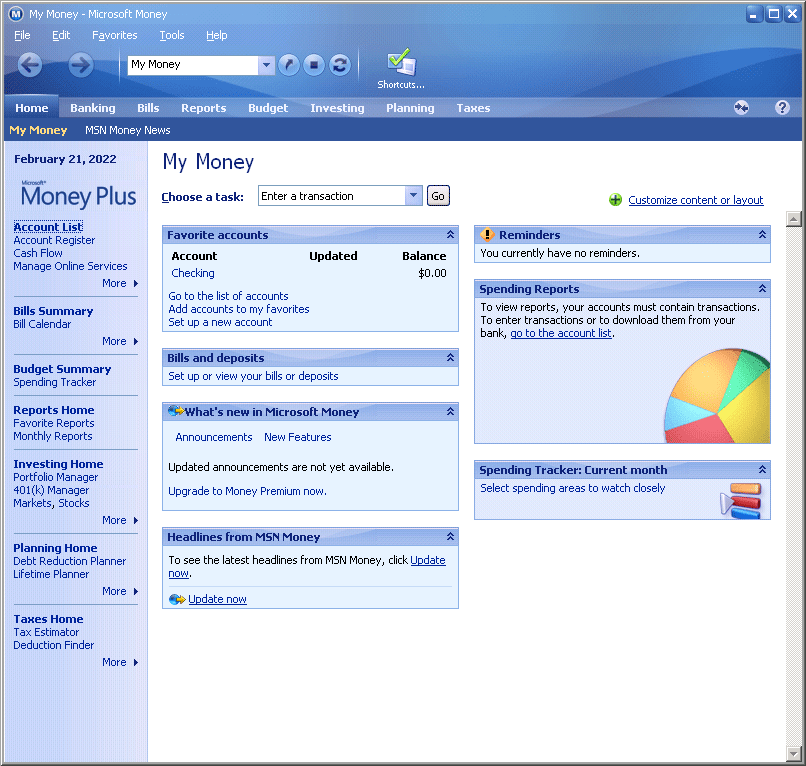
Task: Open the Choose a task dropdown
Action: [413, 196]
